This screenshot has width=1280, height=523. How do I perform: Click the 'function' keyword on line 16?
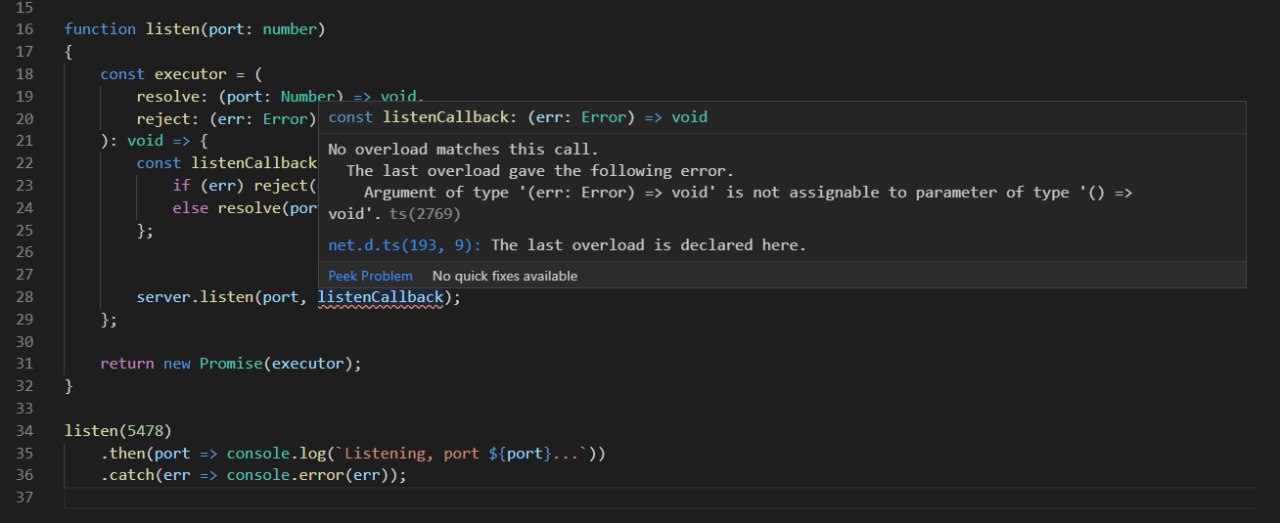pos(100,29)
